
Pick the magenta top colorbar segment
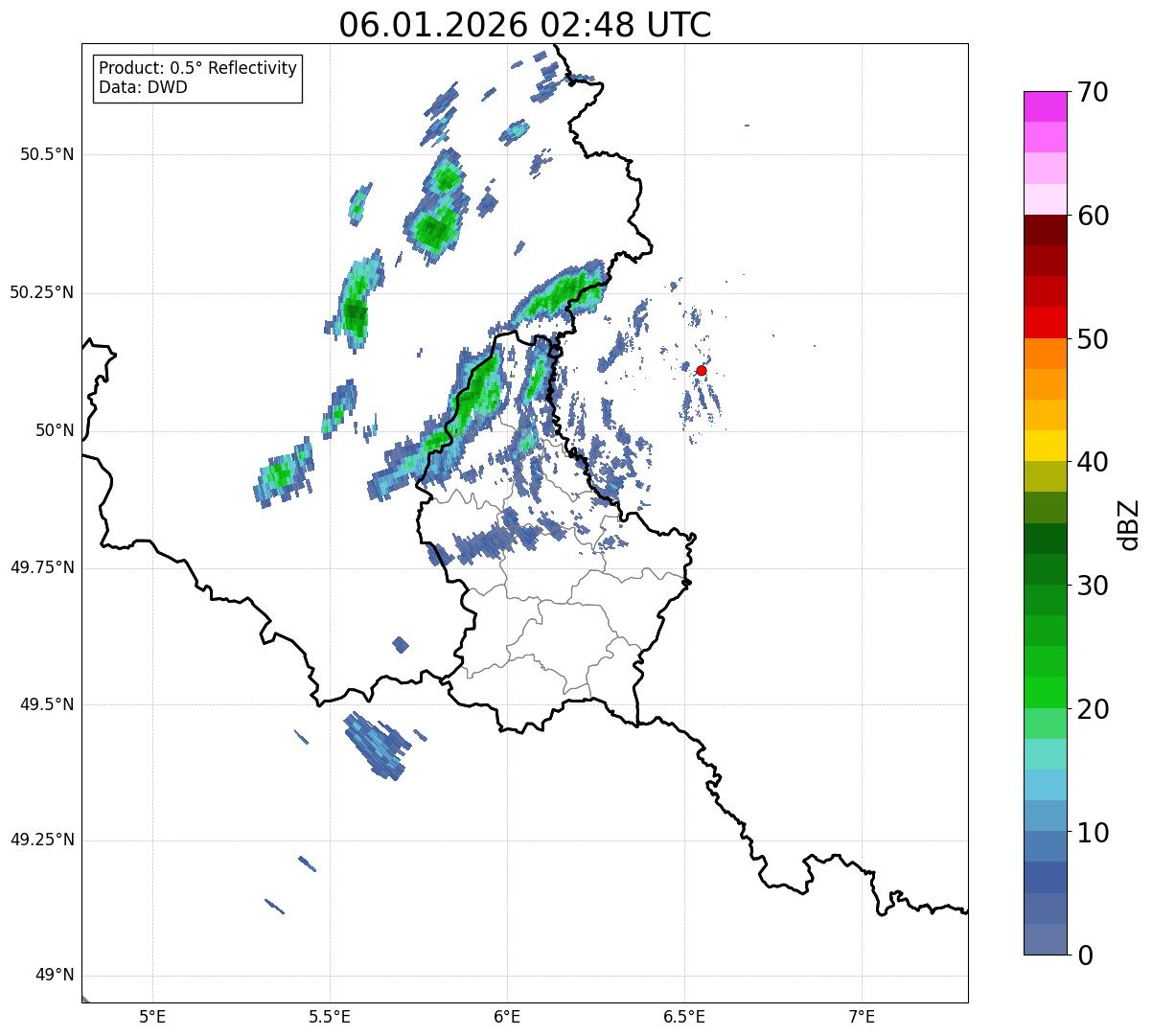[1045, 106]
